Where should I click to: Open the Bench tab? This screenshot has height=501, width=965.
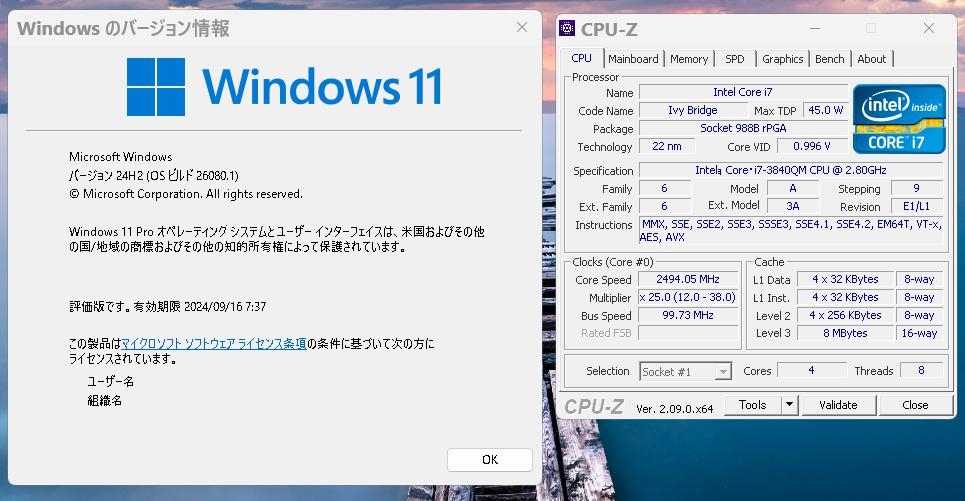[x=830, y=59]
